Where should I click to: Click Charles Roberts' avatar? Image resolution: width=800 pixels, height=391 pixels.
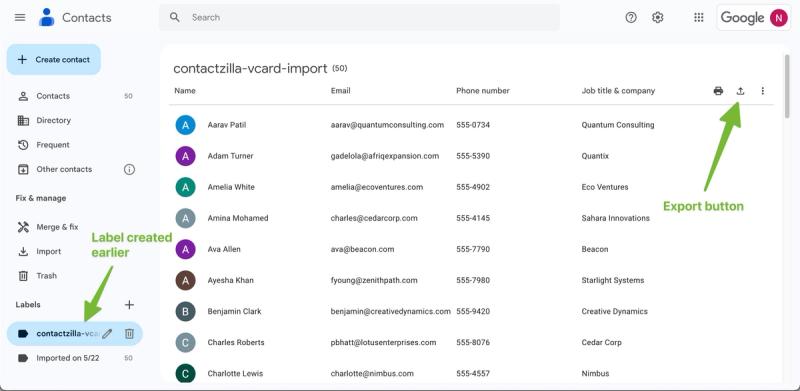pyautogui.click(x=185, y=343)
